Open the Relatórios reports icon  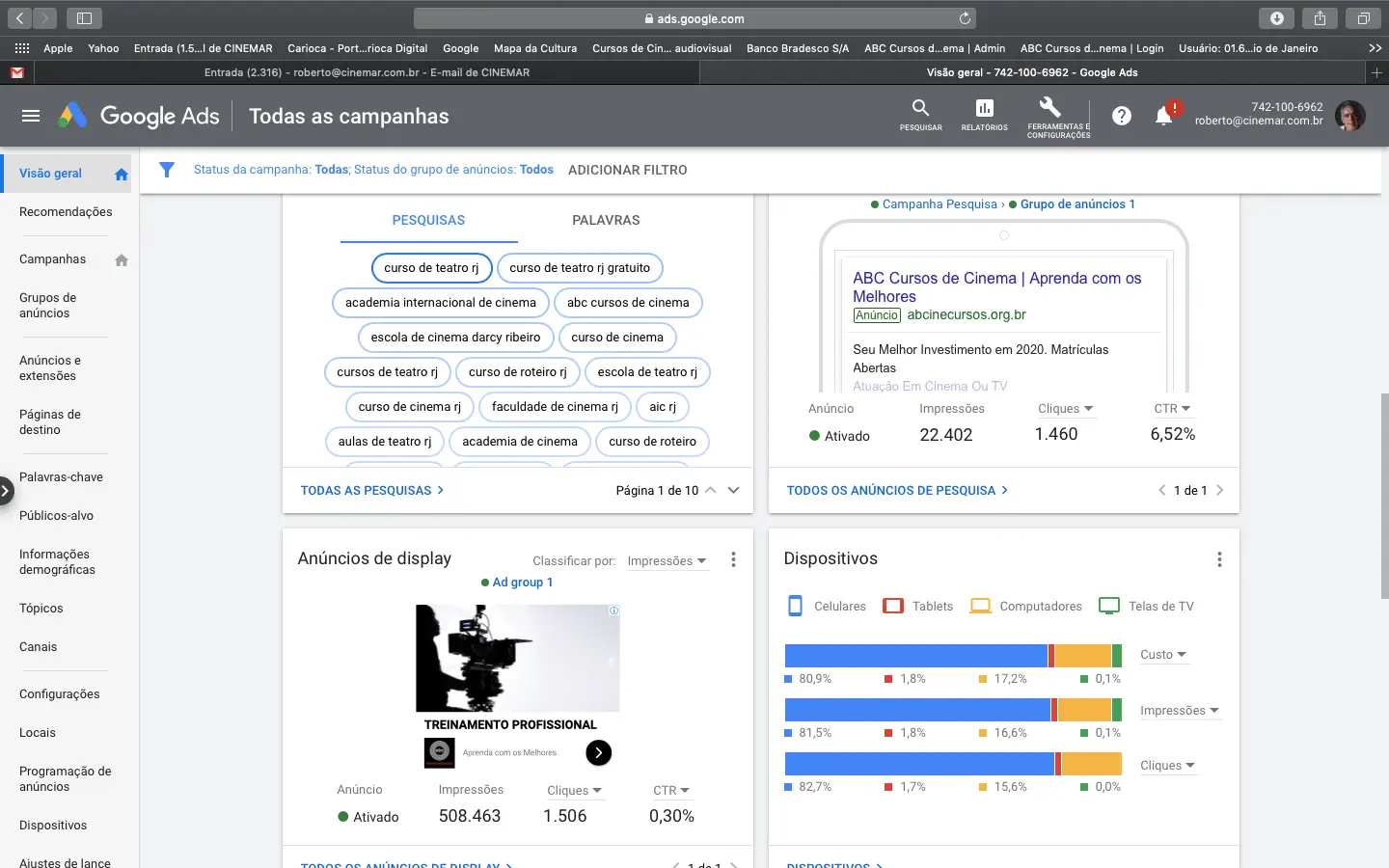click(x=984, y=109)
